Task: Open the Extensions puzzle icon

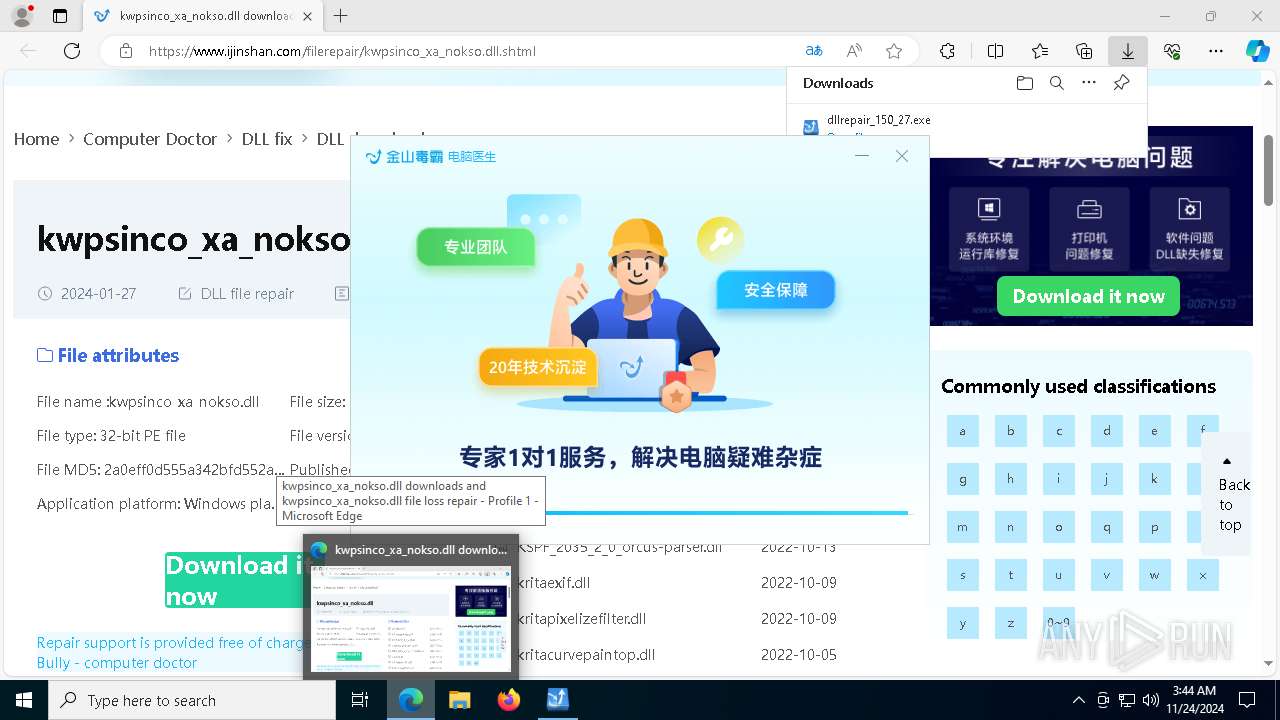Action: (x=947, y=51)
